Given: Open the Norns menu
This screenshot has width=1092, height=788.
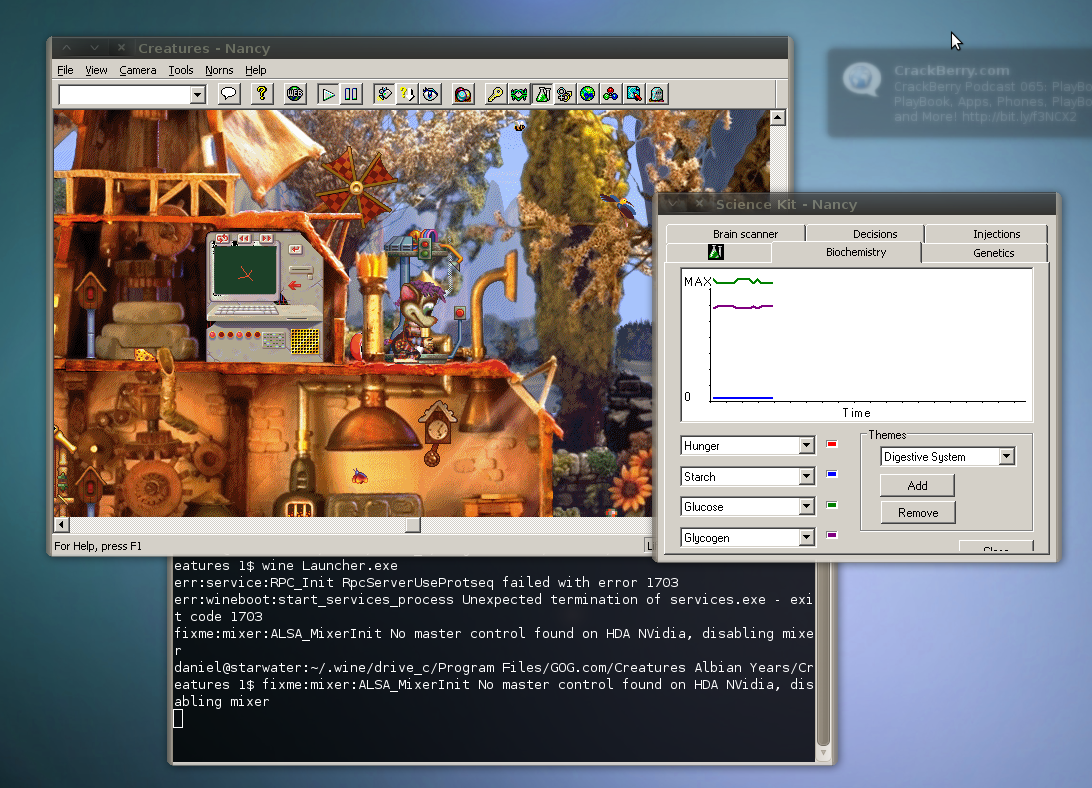Looking at the screenshot, I should coord(219,70).
